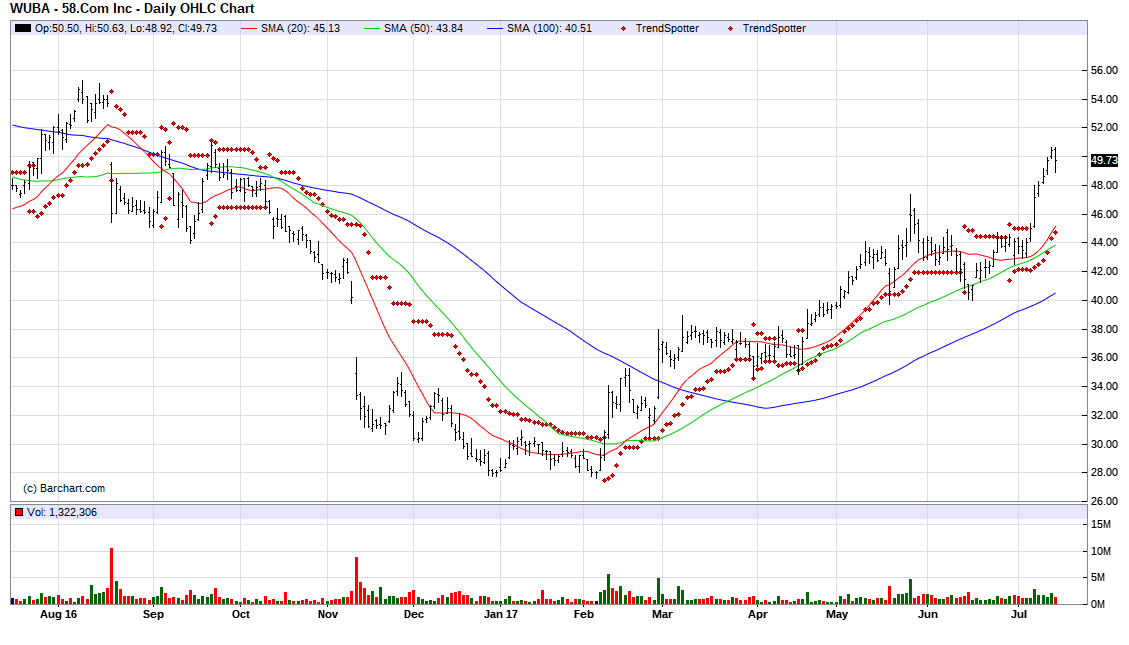Click the Jun date axis label
The height and width of the screenshot is (645, 1129).
pyautogui.click(x=927, y=614)
